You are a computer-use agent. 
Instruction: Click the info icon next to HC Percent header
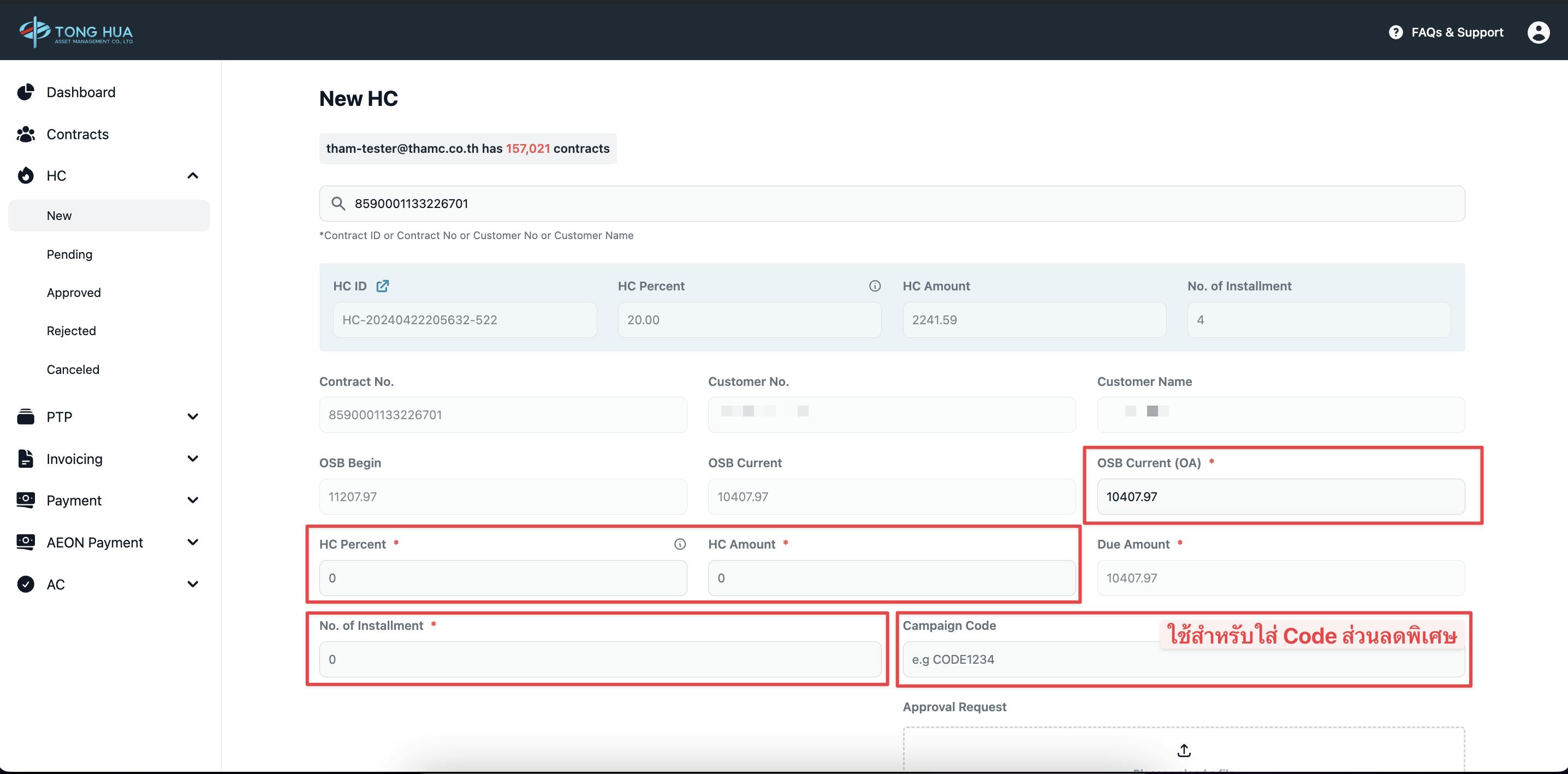(x=873, y=286)
